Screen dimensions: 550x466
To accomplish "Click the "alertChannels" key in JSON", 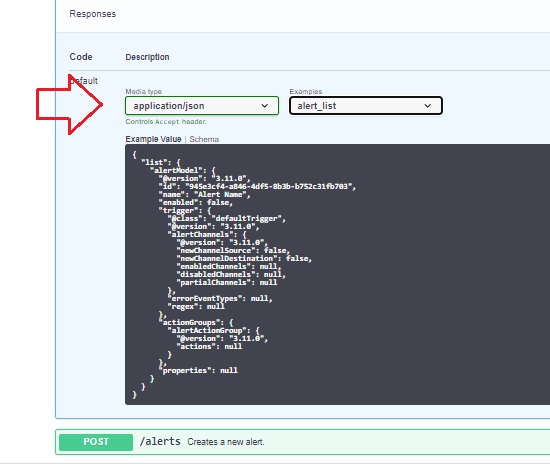I will [x=203, y=235].
